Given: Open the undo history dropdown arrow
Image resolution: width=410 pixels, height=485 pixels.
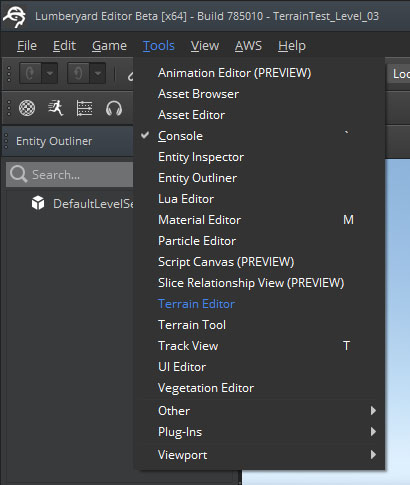Looking at the screenshot, I should tap(50, 73).
